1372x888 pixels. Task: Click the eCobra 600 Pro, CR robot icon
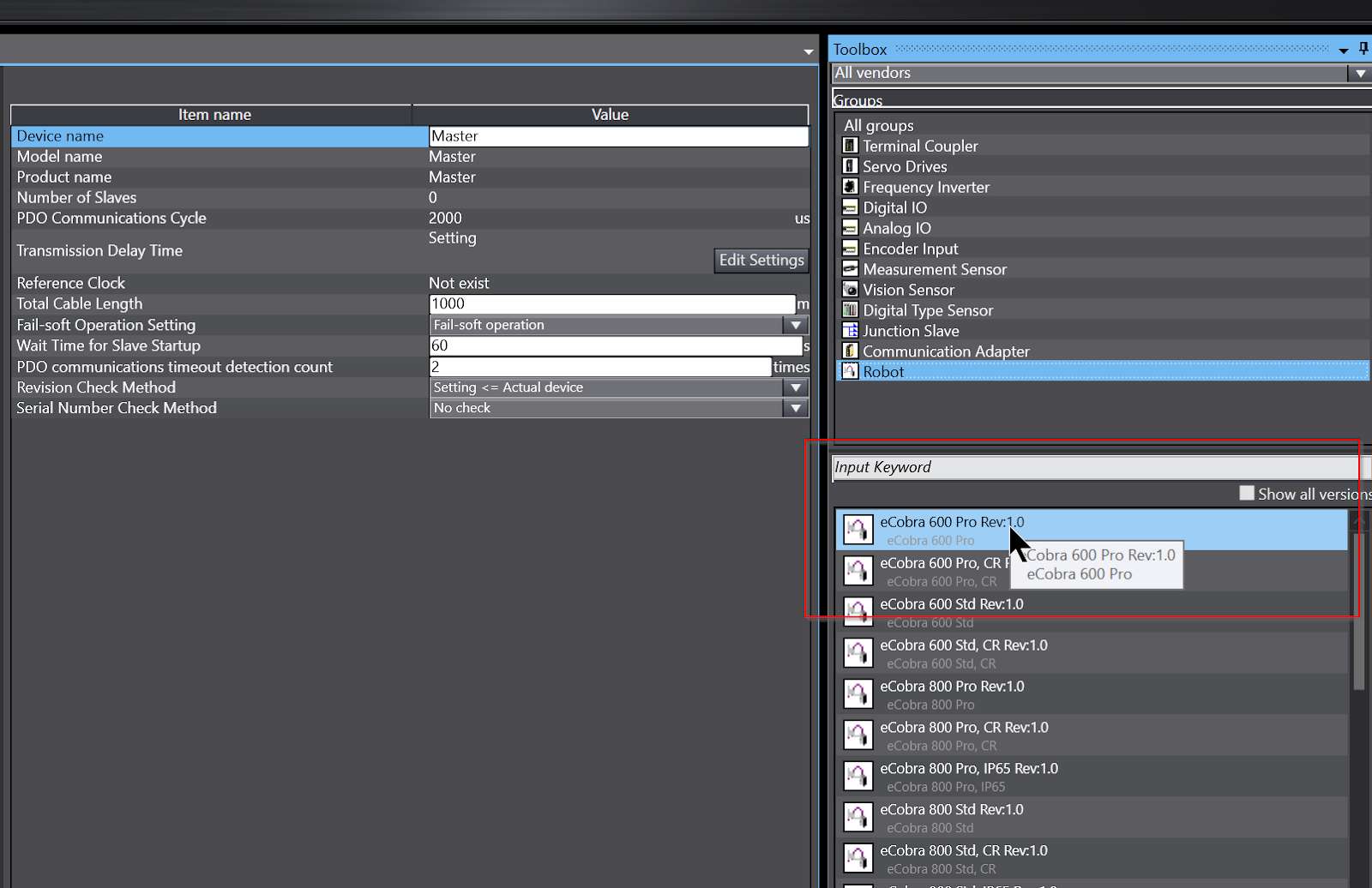click(x=857, y=571)
